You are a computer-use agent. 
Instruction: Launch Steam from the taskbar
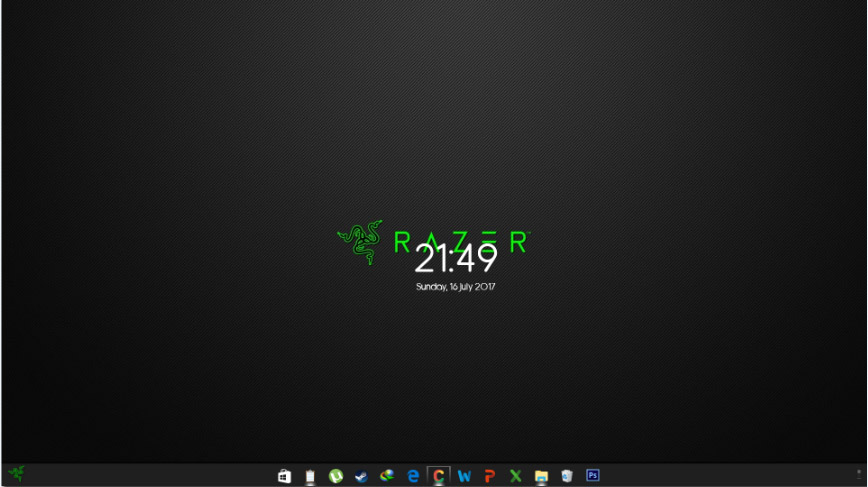[361, 476]
